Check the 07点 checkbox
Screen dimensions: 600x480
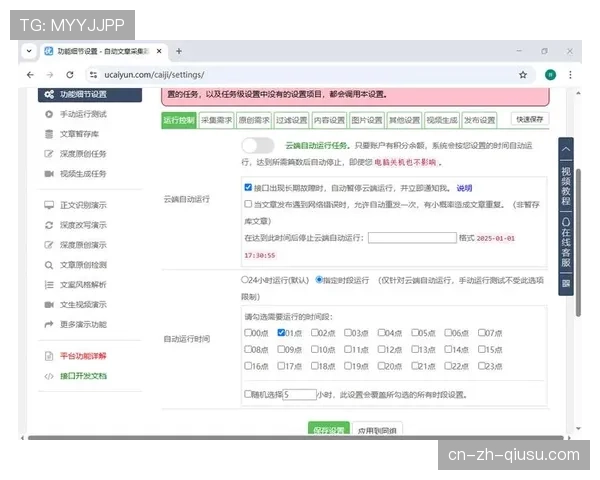482,332
